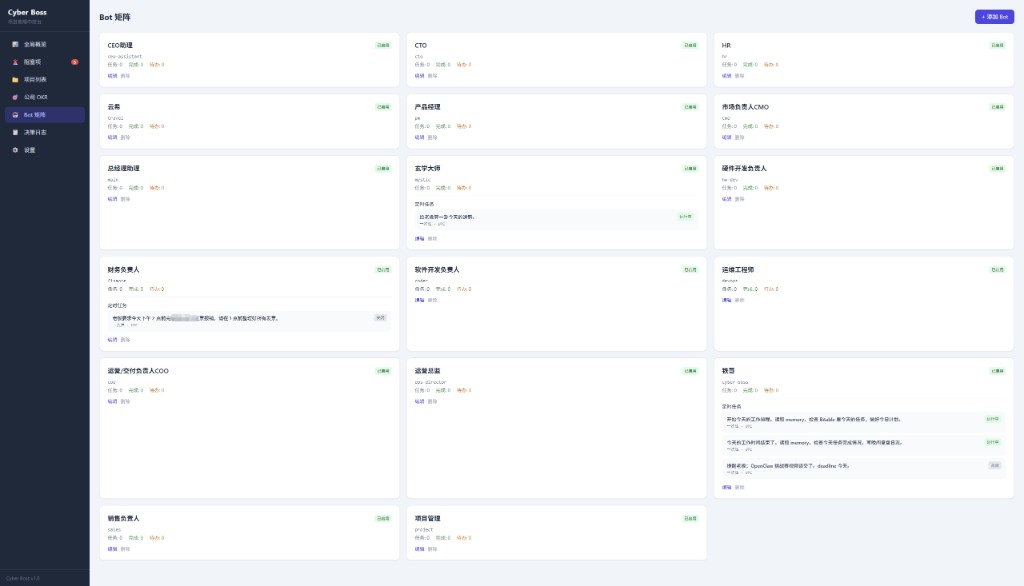The image size is (1024, 586).
Task: Click the ceo-assistant identifier text
Action: click(x=125, y=56)
